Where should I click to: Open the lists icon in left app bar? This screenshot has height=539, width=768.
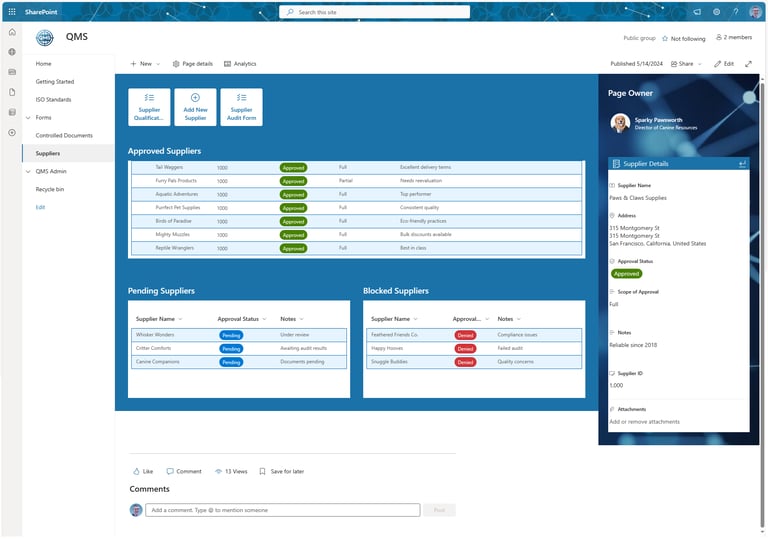[12, 112]
